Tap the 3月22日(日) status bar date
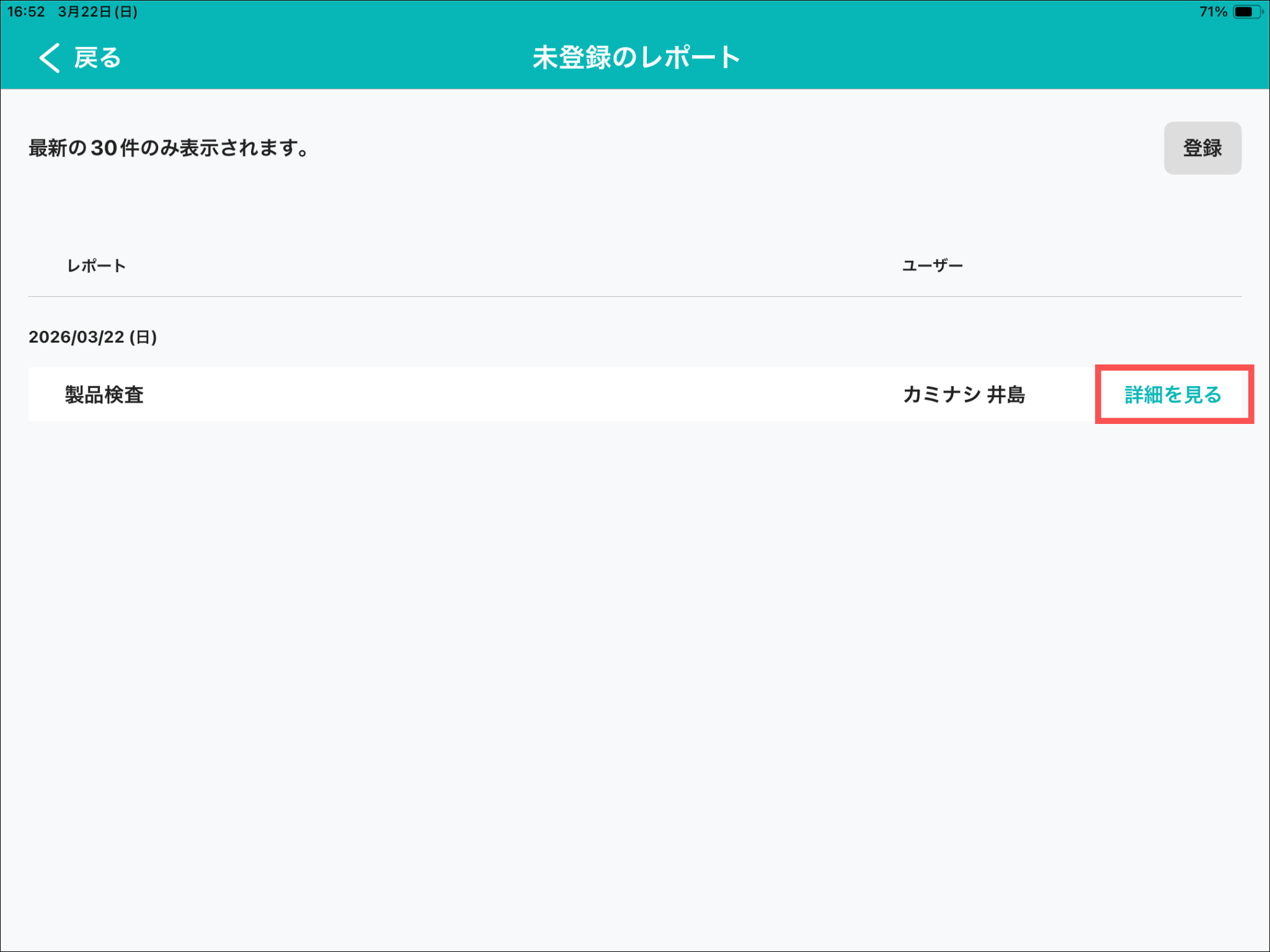 [98, 12]
